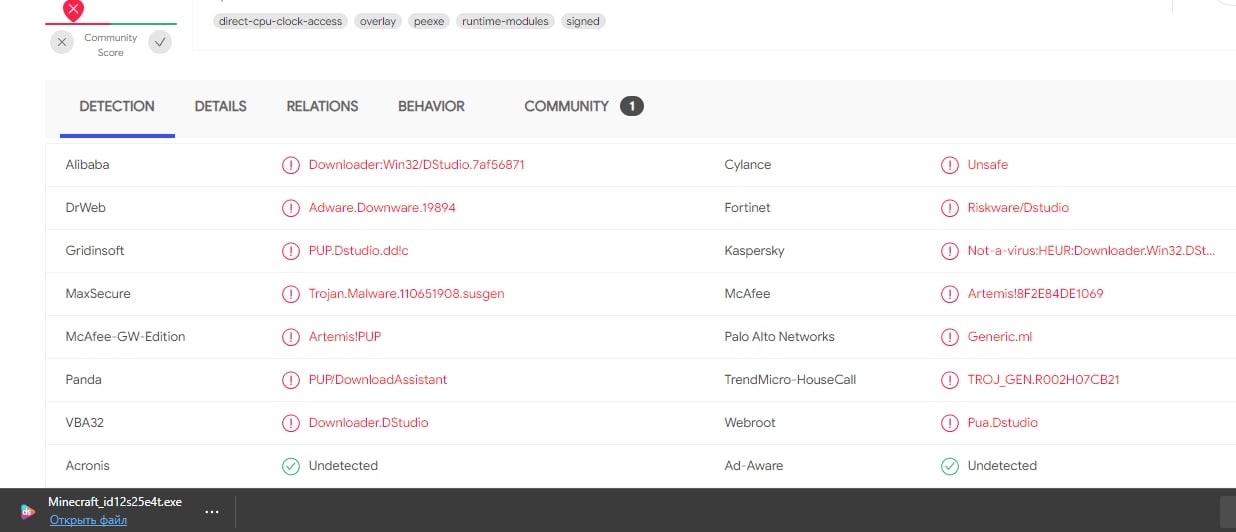Screen dimensions: 1236x532
Task: Click the Alibaba engine name
Action: tap(87, 165)
